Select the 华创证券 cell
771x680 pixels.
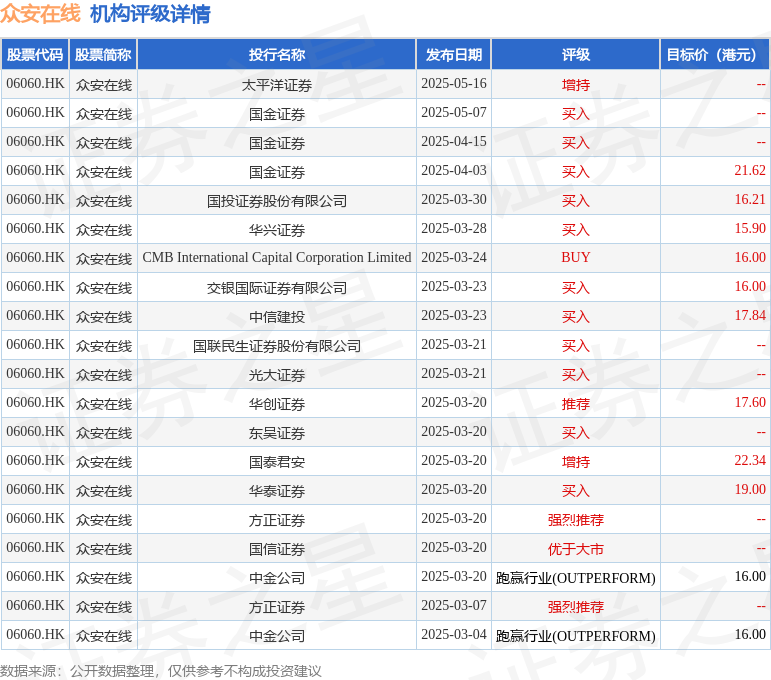[x=277, y=404]
